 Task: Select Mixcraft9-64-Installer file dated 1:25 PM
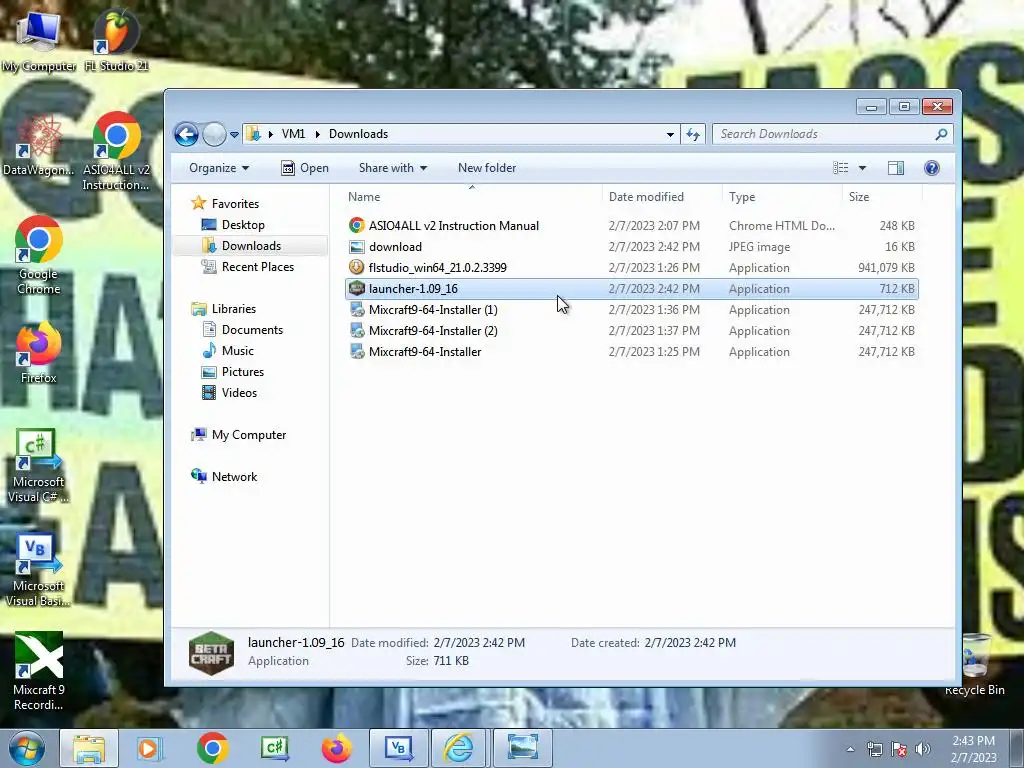pyautogui.click(x=632, y=352)
